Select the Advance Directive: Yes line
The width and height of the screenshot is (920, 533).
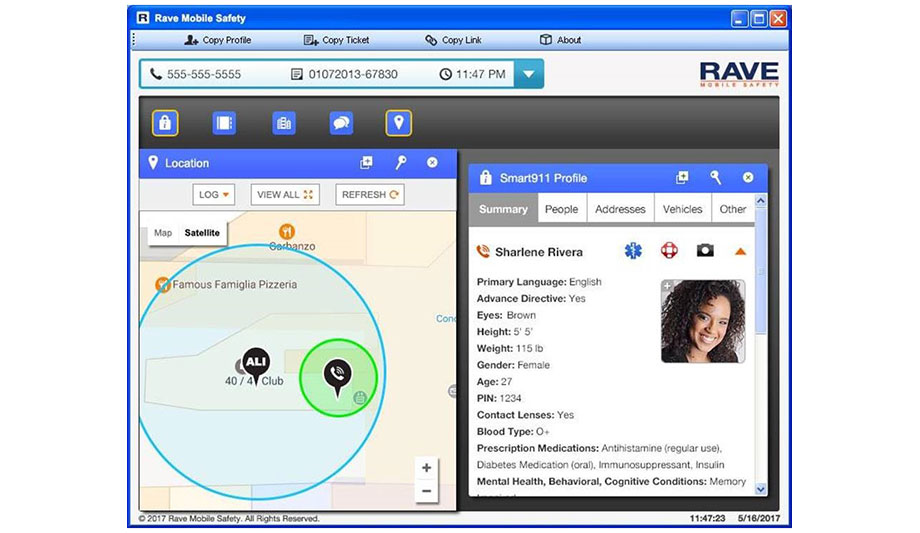pos(531,298)
